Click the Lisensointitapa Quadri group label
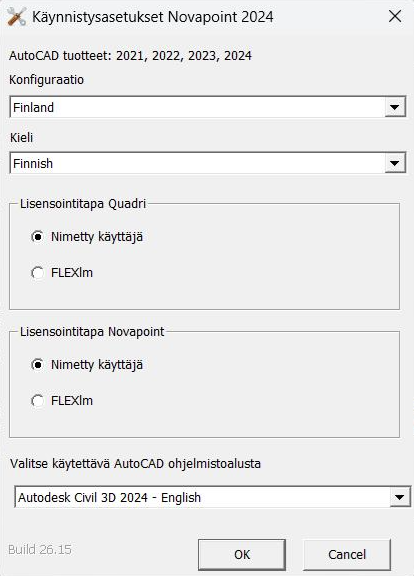The image size is (414, 576). [x=83, y=204]
